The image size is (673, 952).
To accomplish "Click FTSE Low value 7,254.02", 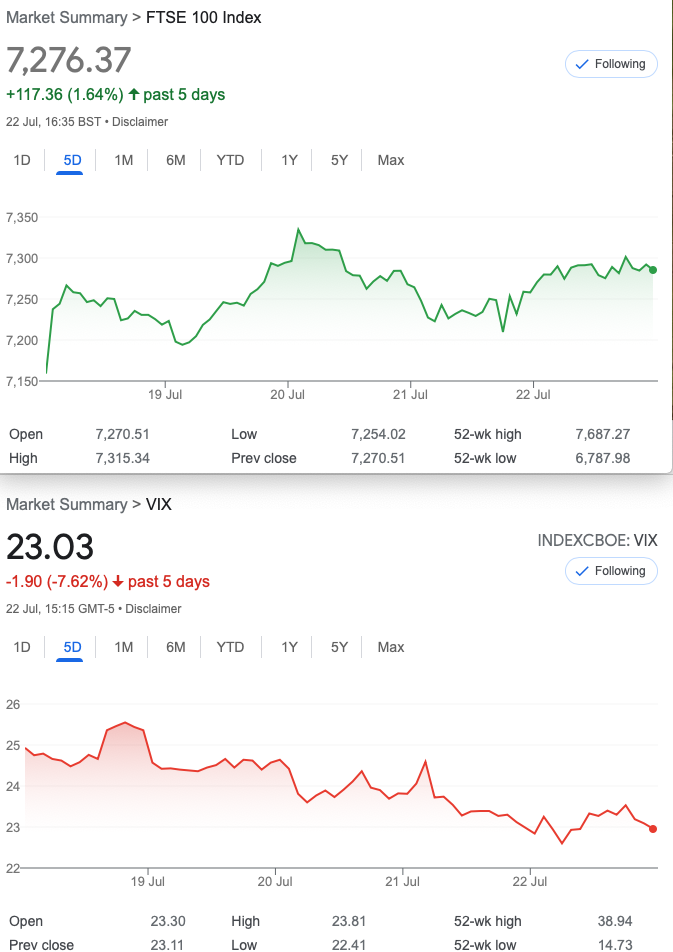I will coord(378,435).
